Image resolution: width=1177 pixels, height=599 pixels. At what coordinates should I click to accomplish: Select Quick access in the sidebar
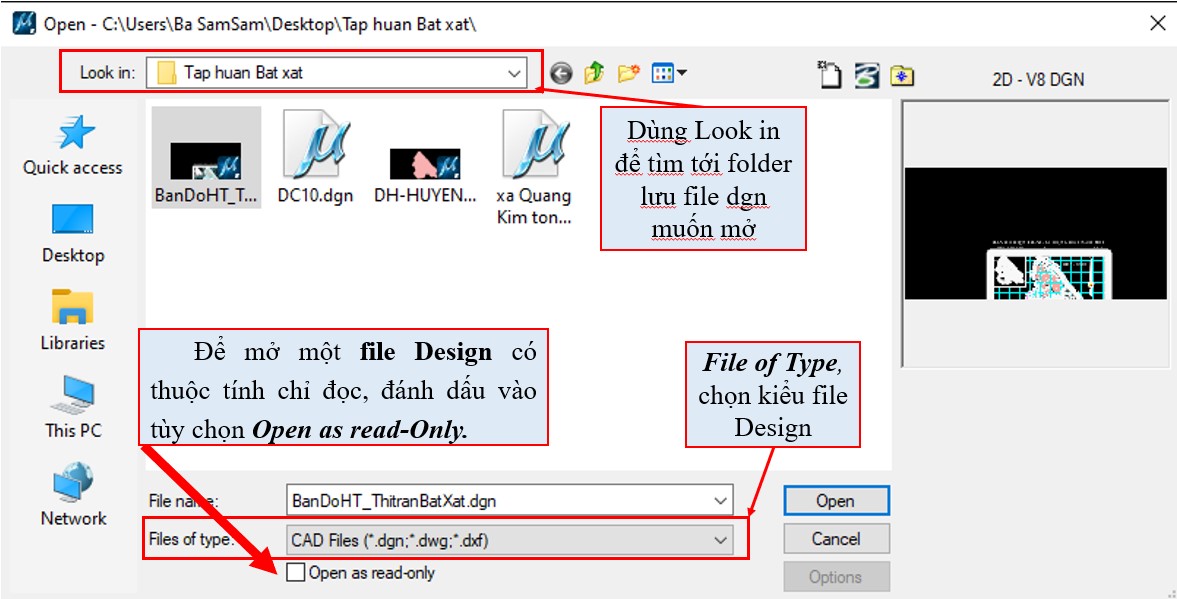[72, 145]
